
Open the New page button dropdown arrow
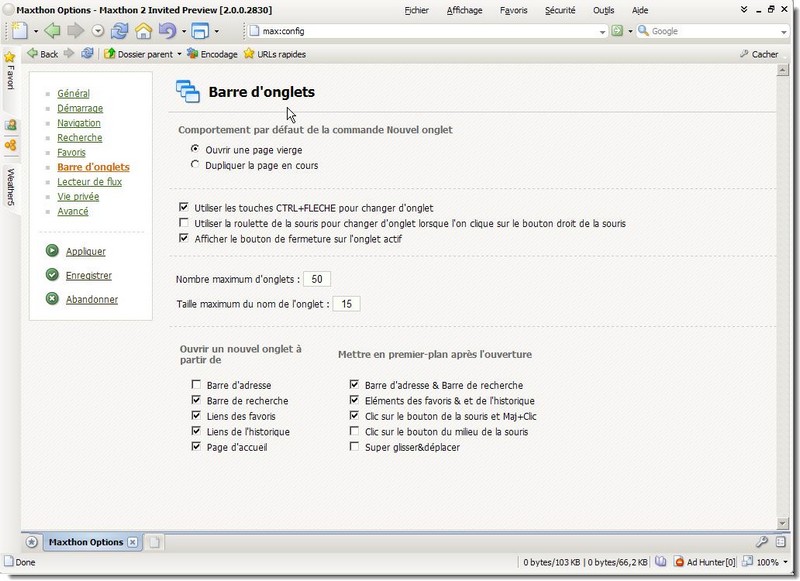tap(36, 31)
